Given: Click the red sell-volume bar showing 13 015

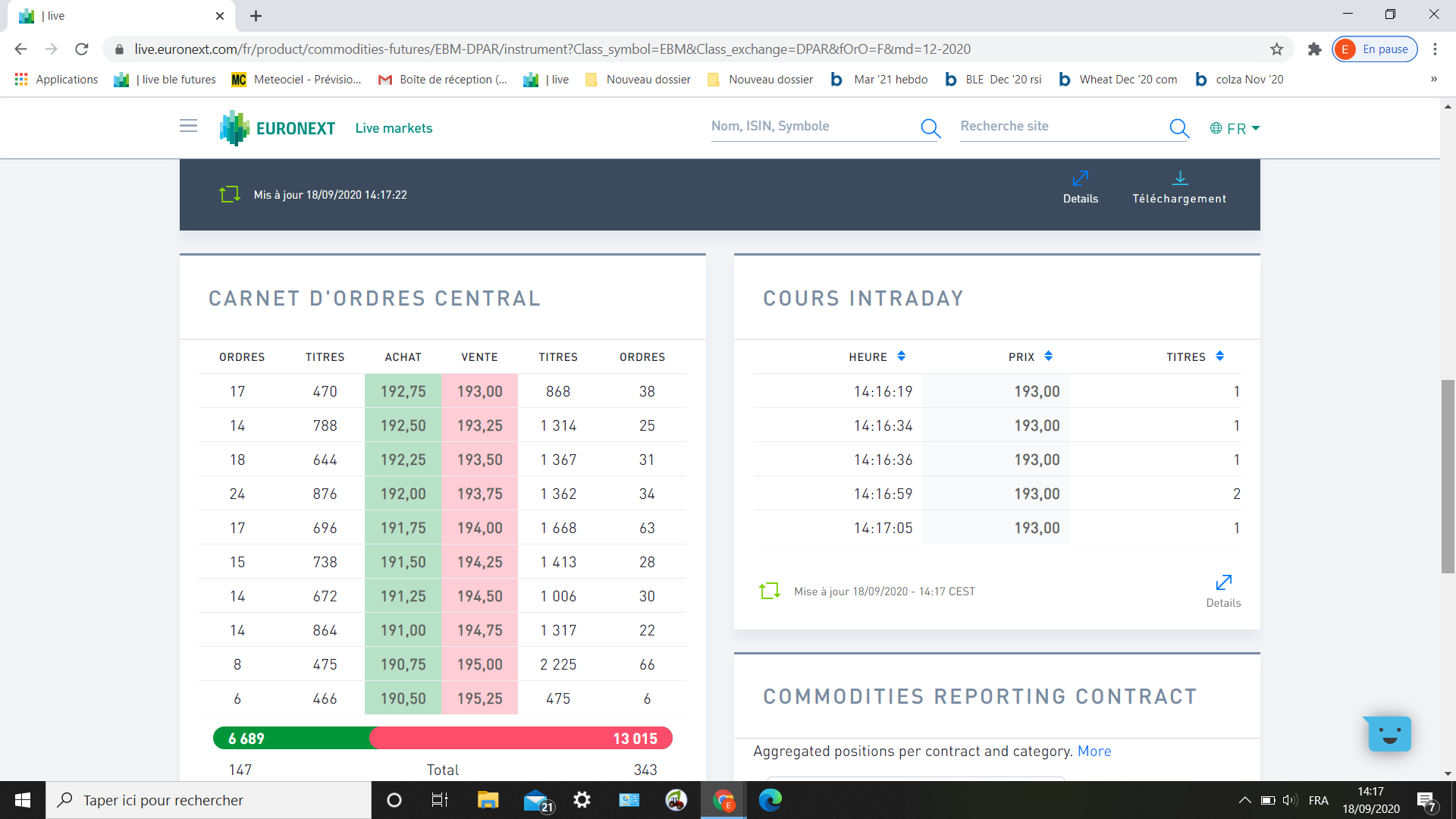Looking at the screenshot, I should 519,738.
